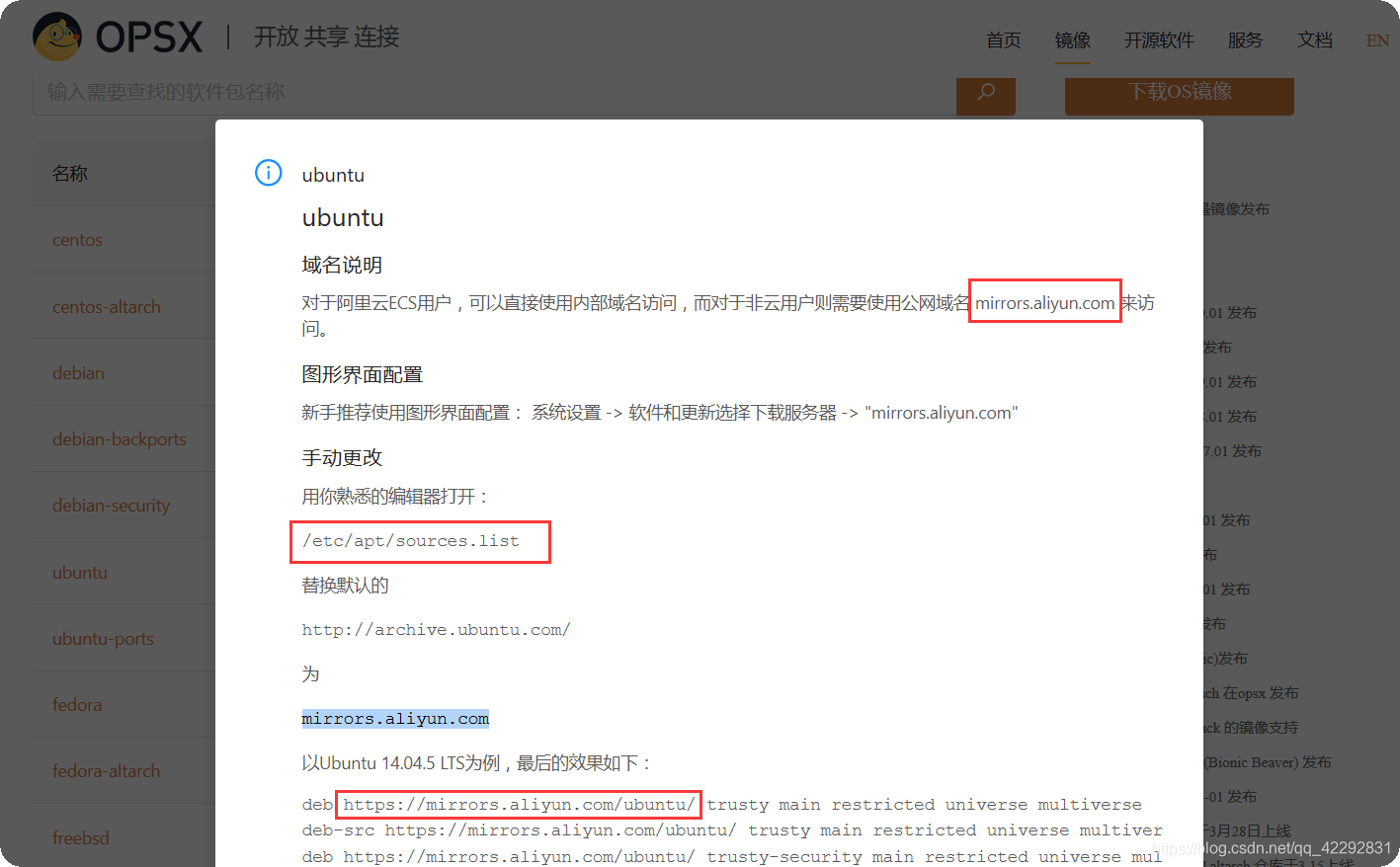Screen dimensions: 1400x867
Task: Open ubuntu in mirror list
Action: click(80, 573)
